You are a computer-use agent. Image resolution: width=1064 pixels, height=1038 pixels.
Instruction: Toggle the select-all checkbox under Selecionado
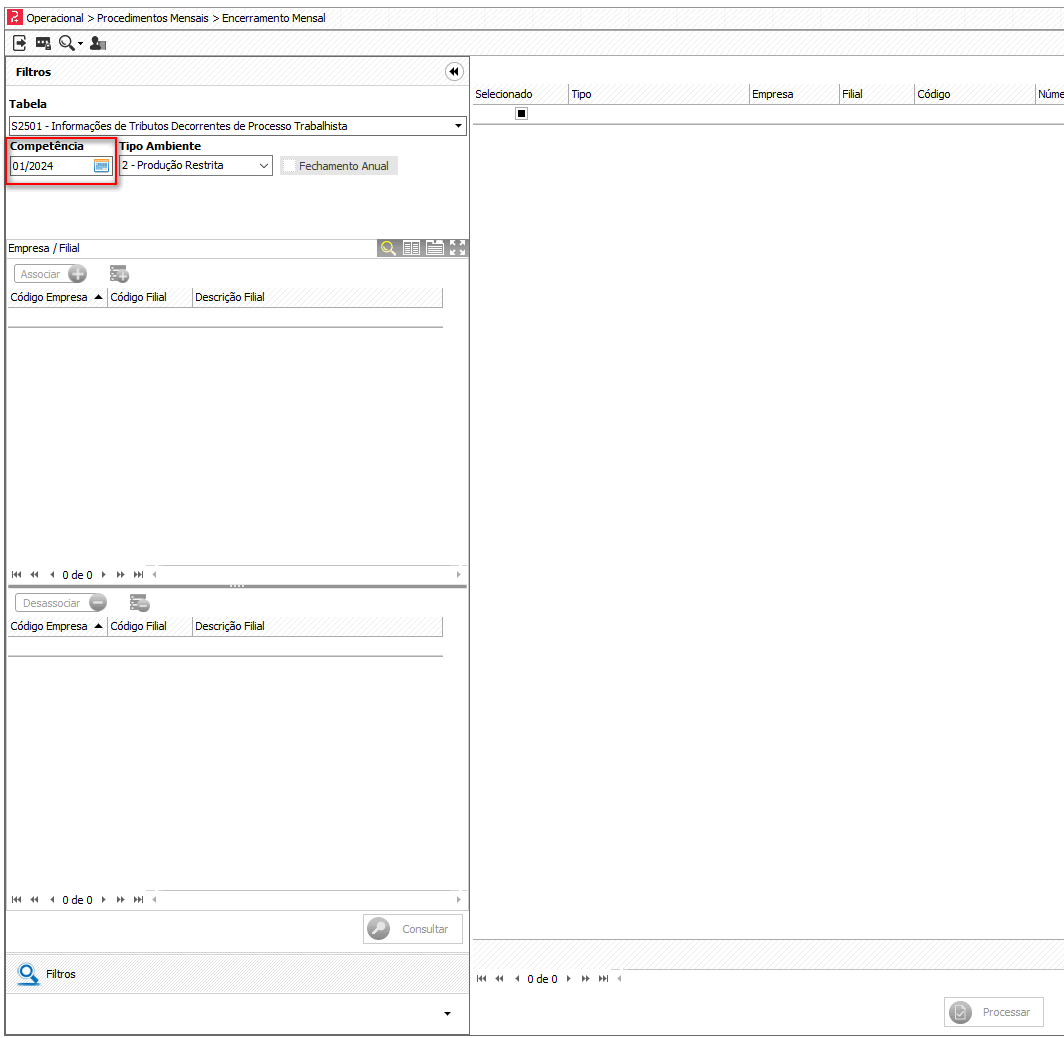point(521,114)
